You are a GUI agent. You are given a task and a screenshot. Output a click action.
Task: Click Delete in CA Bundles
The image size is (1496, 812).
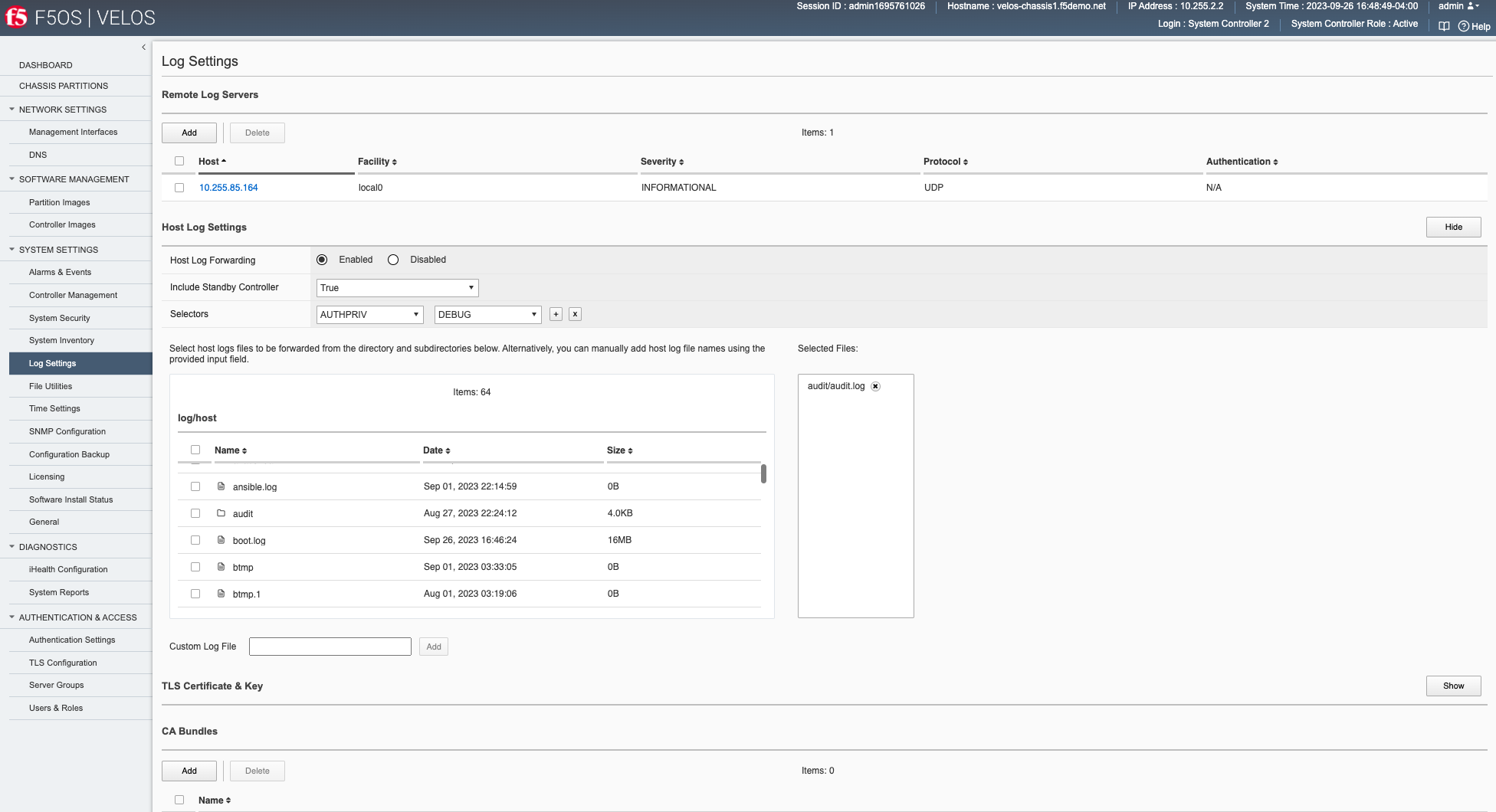click(x=258, y=771)
